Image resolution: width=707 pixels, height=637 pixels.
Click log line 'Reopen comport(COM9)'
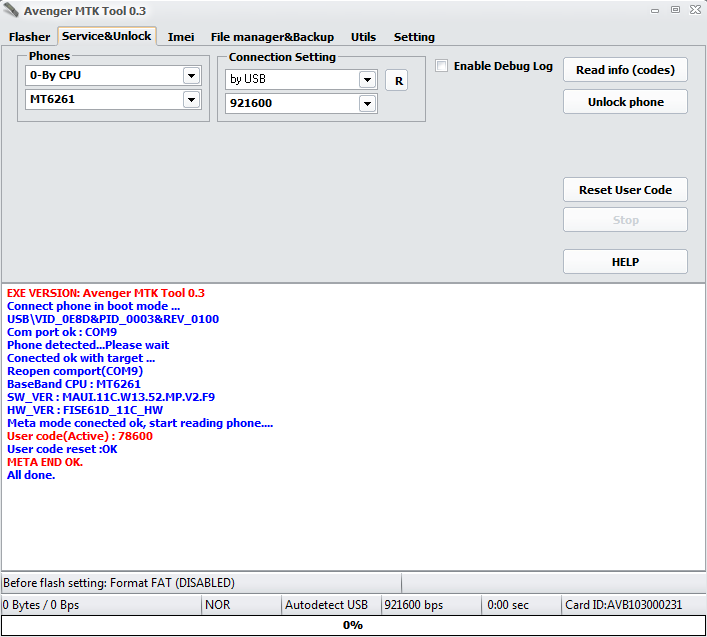point(75,371)
